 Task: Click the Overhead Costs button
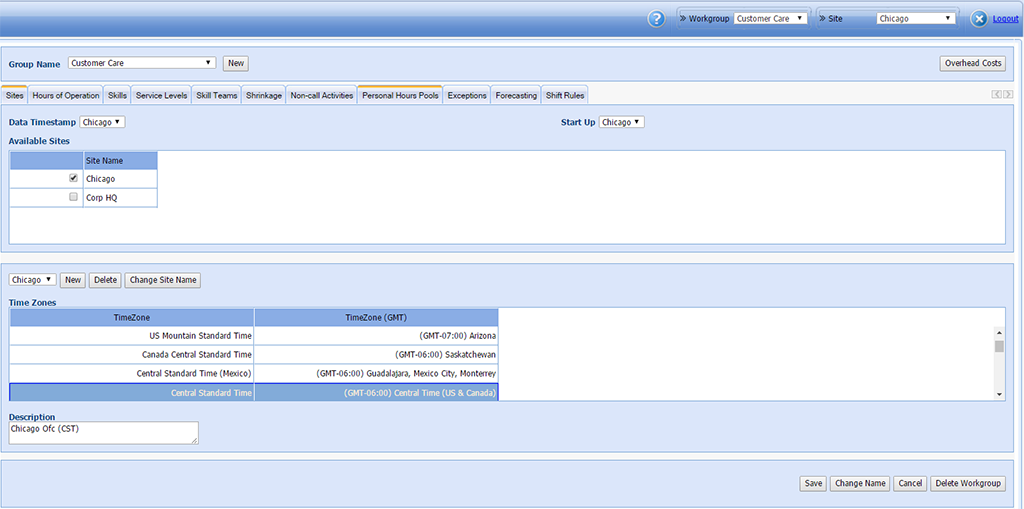(972, 63)
